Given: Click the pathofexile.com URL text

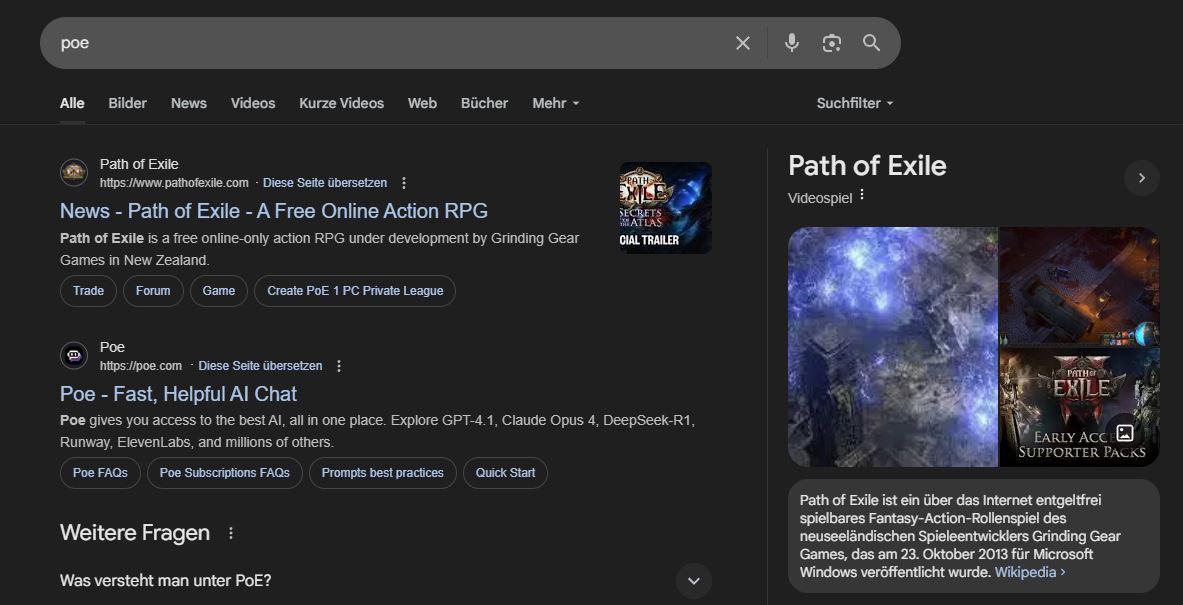Looking at the screenshot, I should 174,183.
